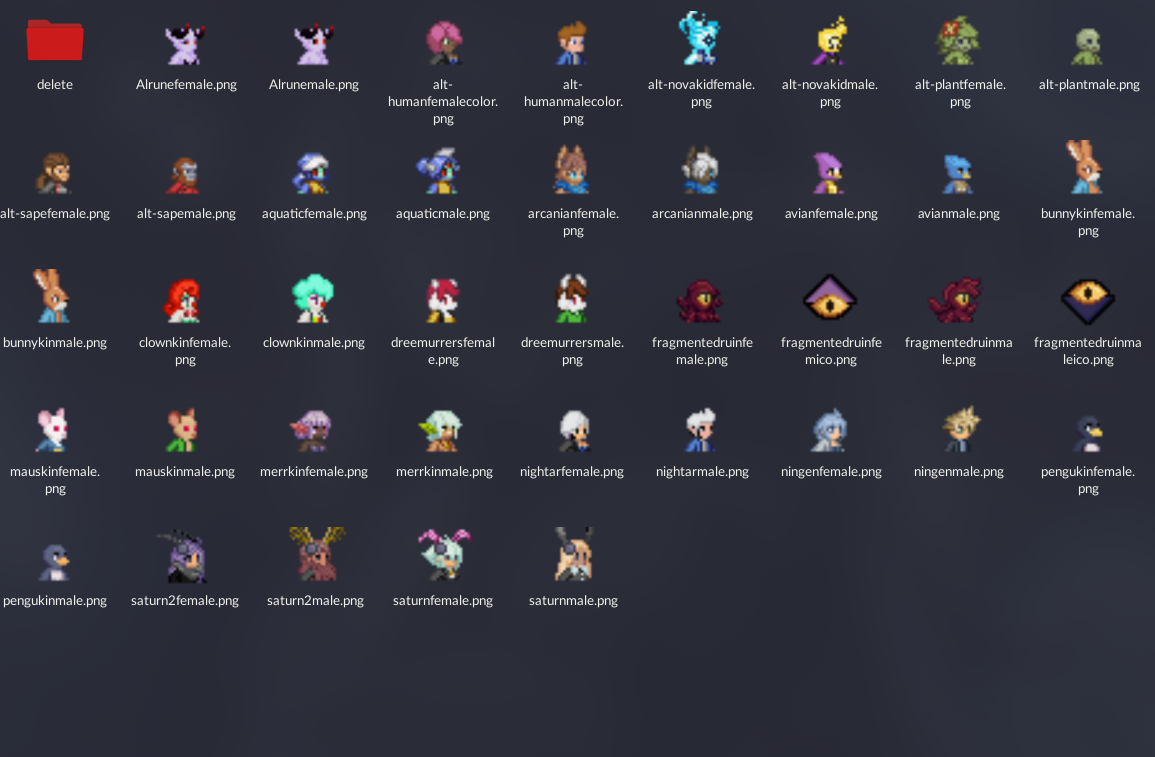Viewport: 1155px width, 757px height.
Task: Click the 'aquaticmale.png' file name text
Action: pos(443,214)
